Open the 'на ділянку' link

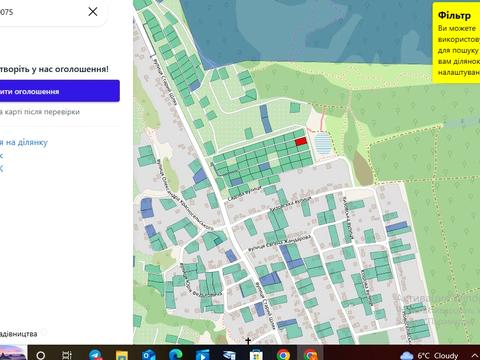(x=24, y=142)
